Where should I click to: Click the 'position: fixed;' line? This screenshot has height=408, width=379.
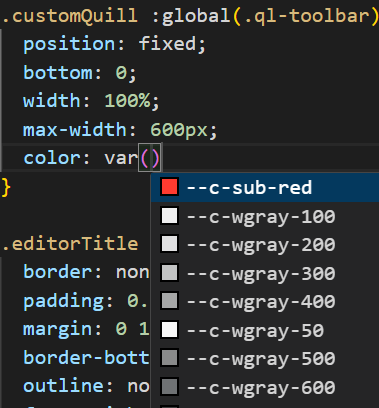tap(115, 44)
